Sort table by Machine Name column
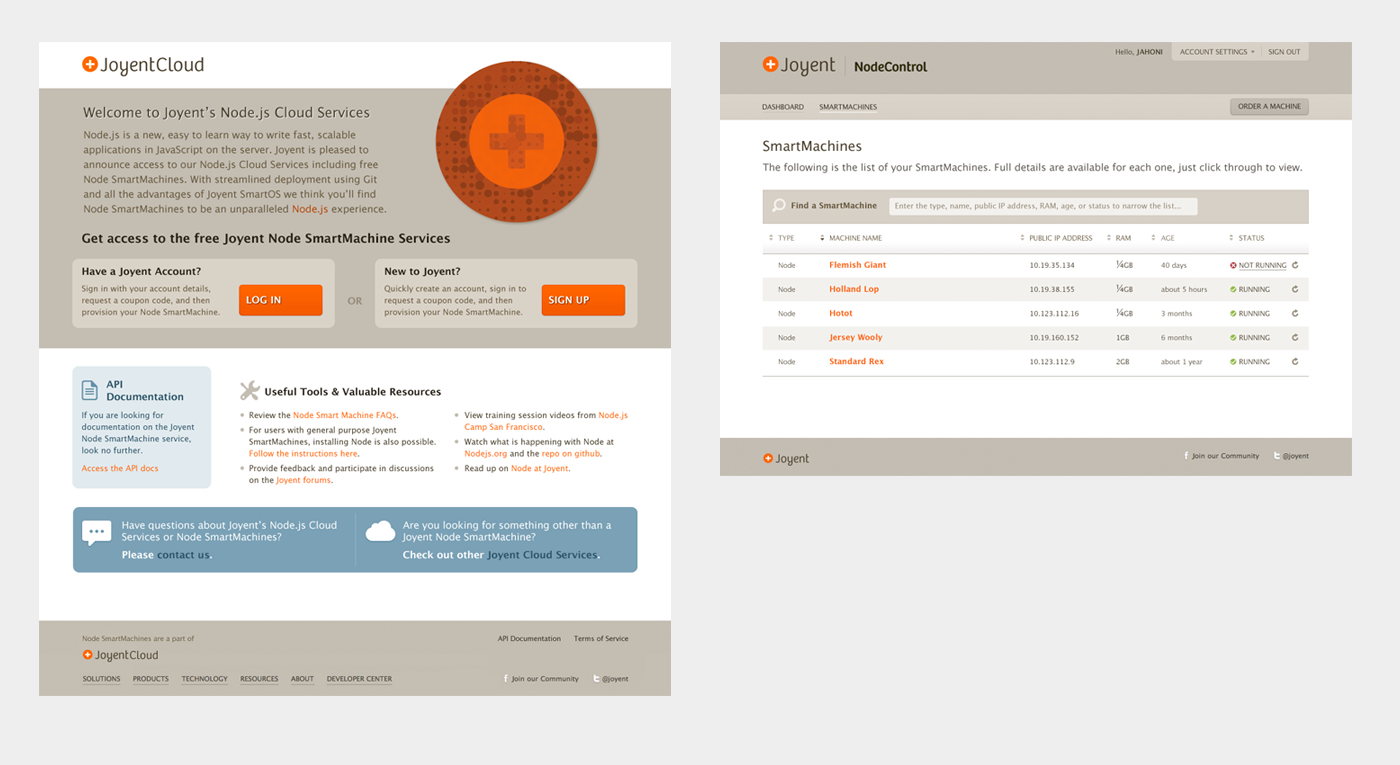 coord(851,238)
